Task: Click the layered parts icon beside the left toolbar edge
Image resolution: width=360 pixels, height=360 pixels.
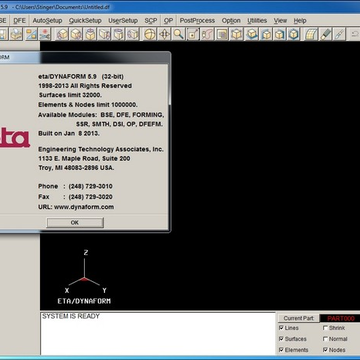Action: [16, 34]
